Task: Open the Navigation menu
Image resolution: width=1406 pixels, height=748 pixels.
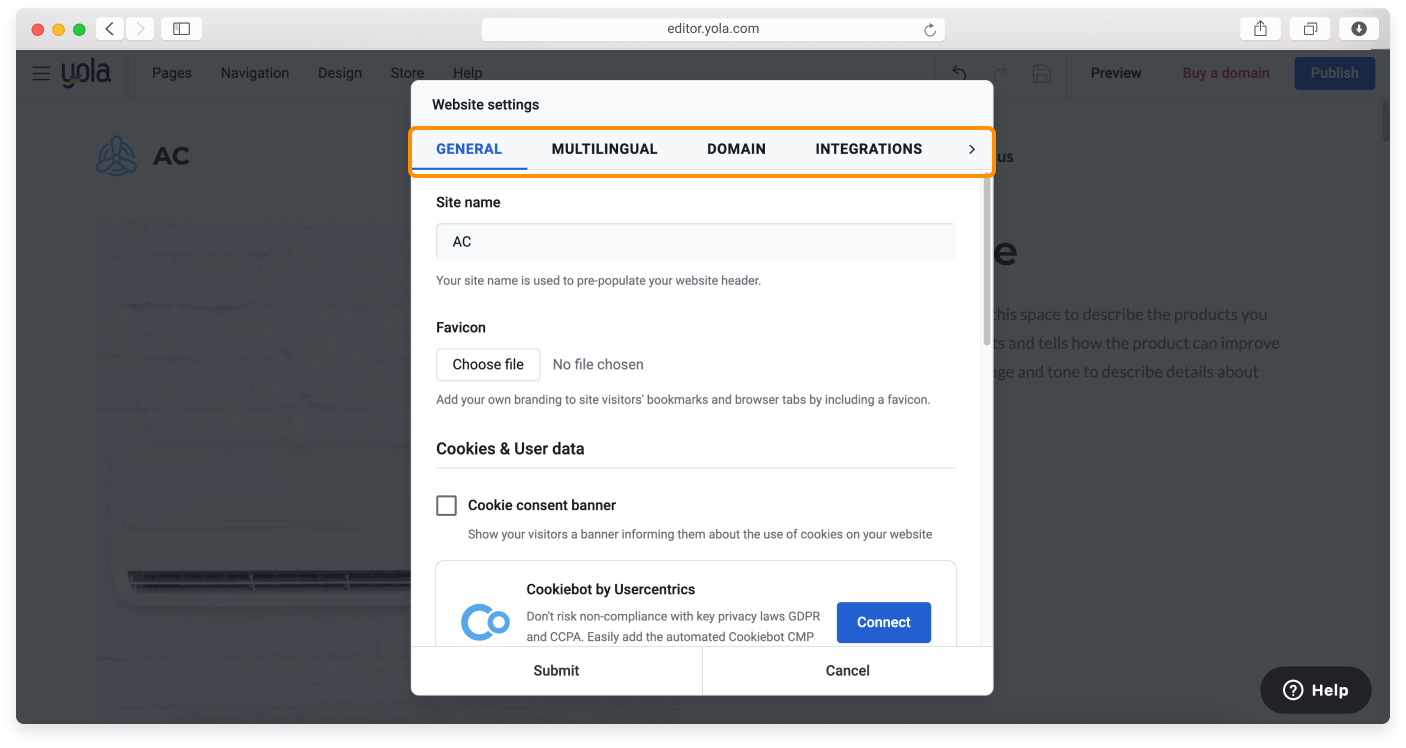Action: [x=255, y=73]
